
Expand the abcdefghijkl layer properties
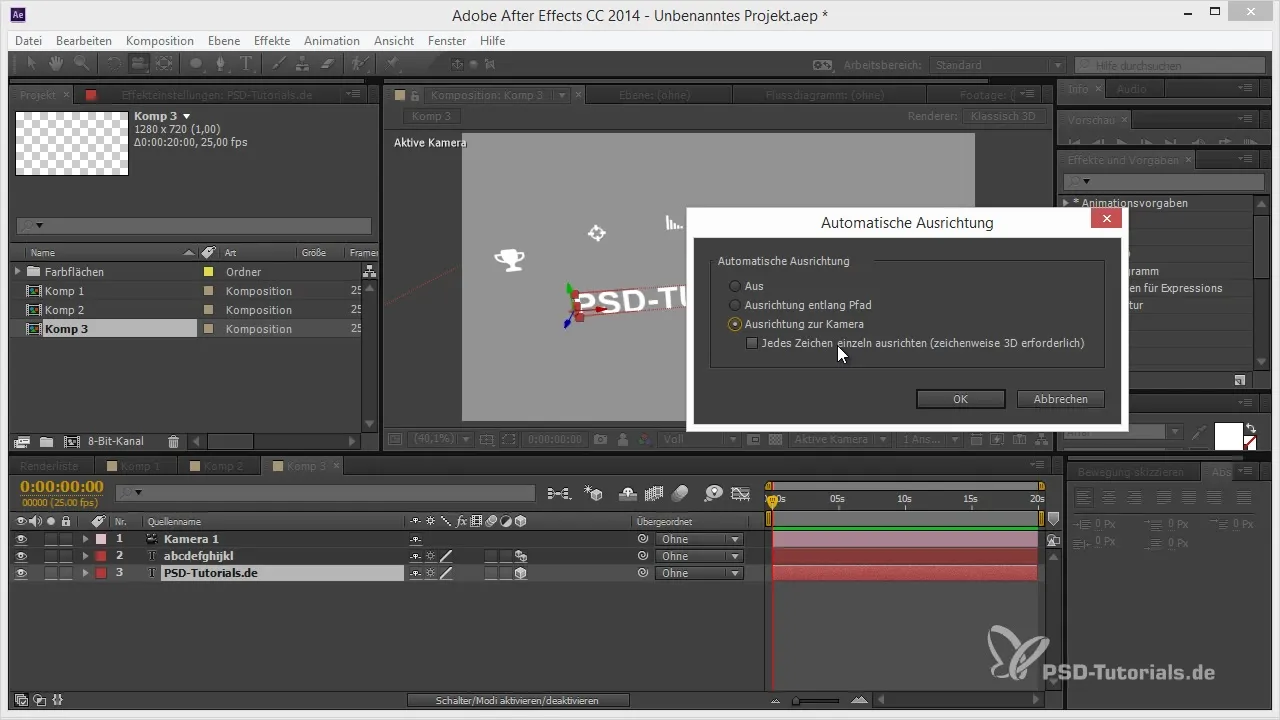85,556
